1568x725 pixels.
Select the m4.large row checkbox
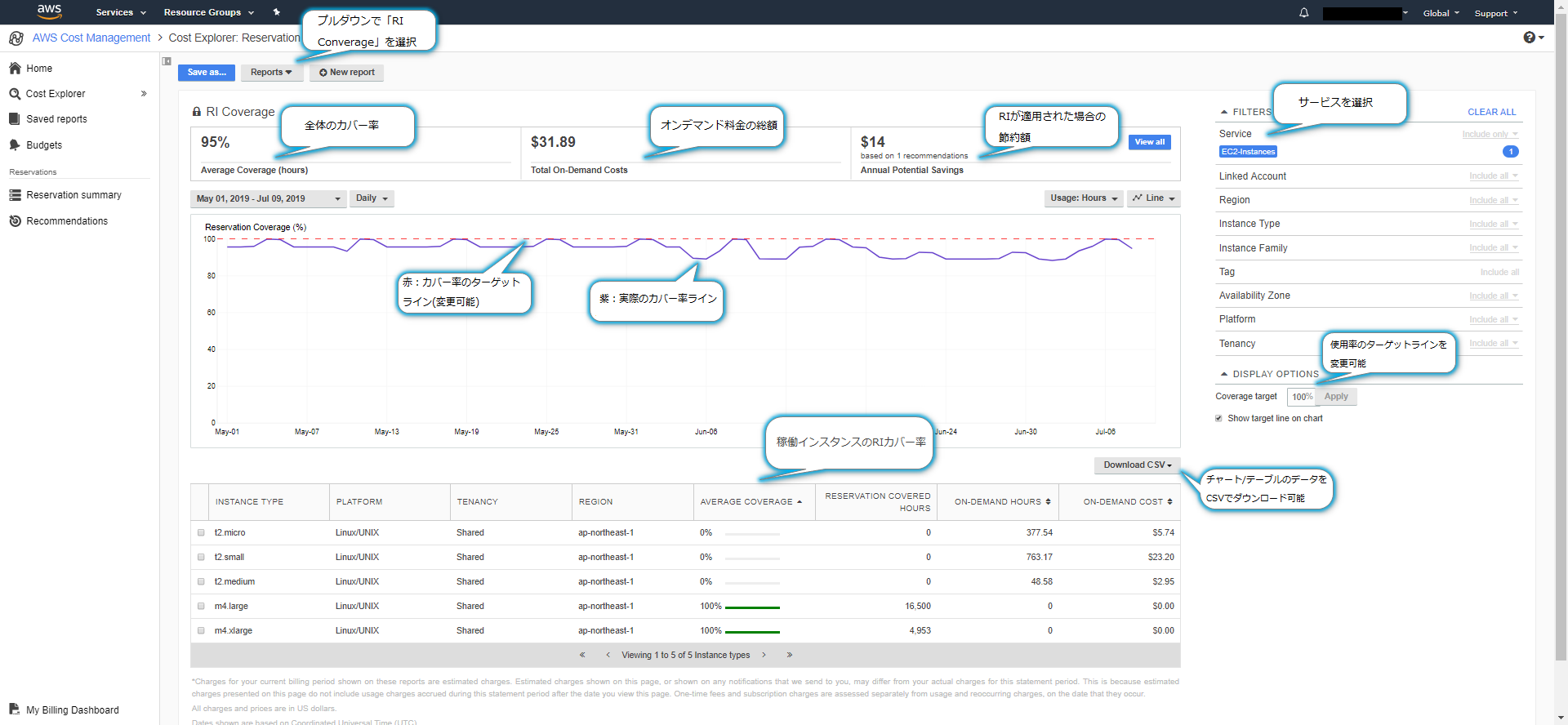coord(201,607)
